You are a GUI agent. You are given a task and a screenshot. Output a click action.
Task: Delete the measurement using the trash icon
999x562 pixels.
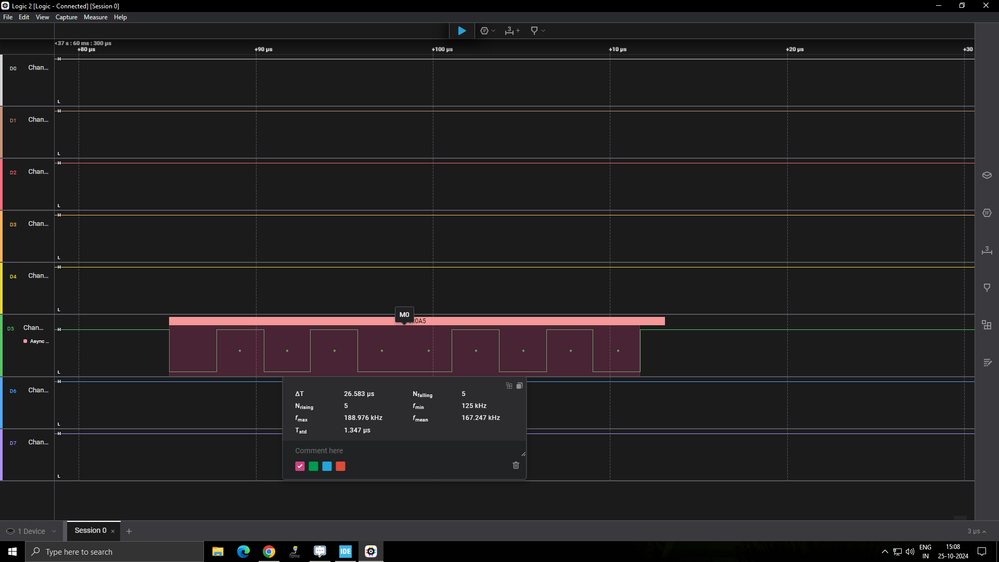(x=516, y=465)
